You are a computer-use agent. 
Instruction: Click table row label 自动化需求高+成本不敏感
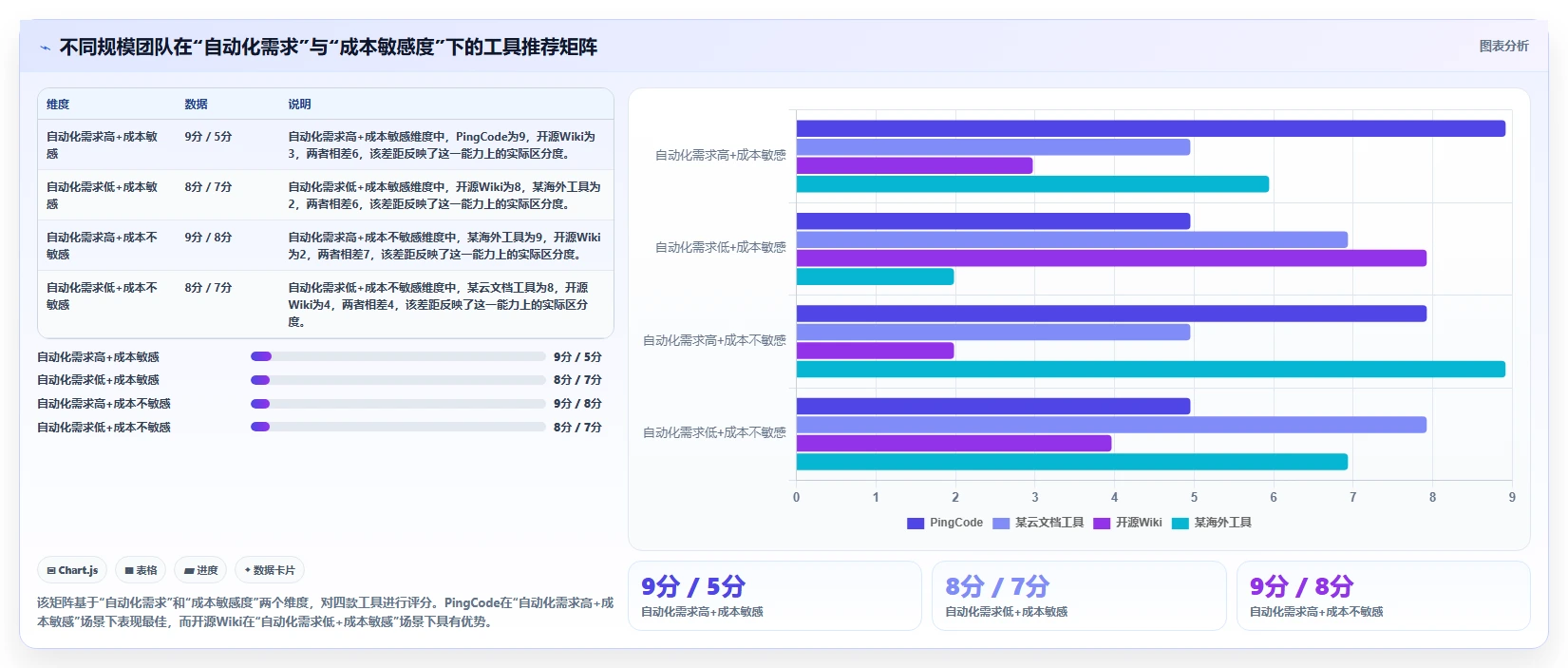click(x=102, y=246)
